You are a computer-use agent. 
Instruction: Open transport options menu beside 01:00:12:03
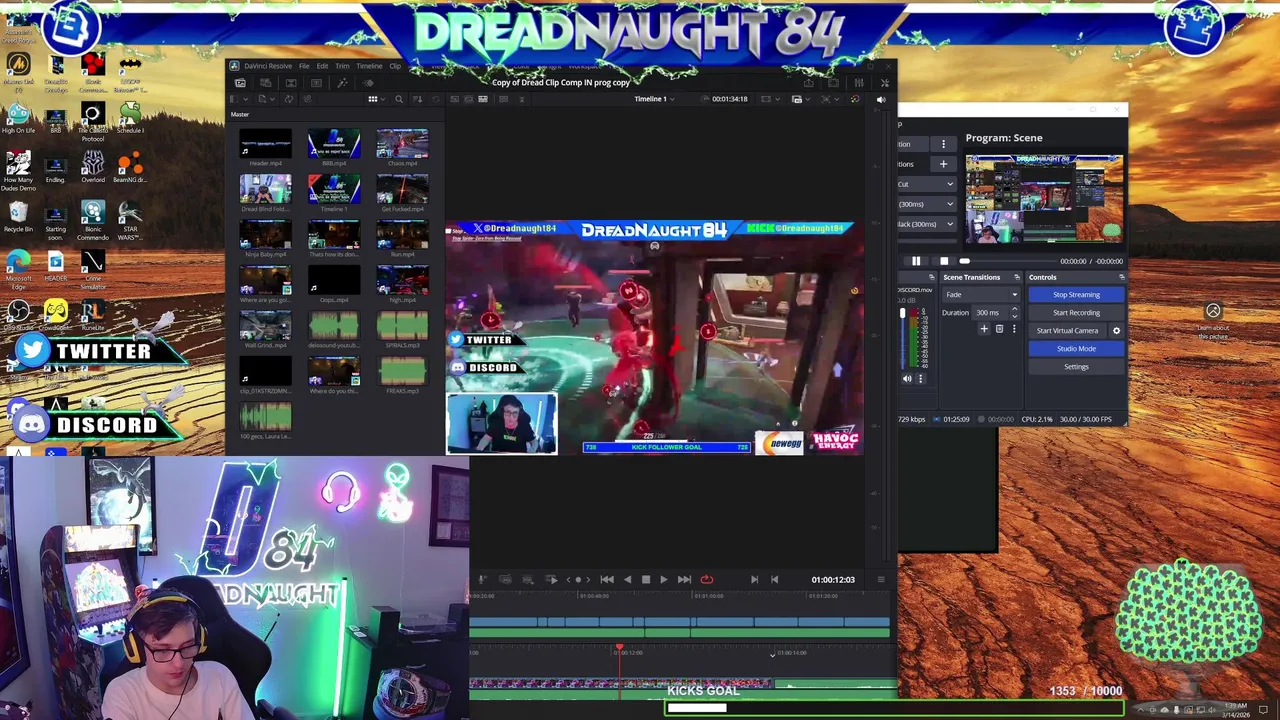[x=881, y=579]
